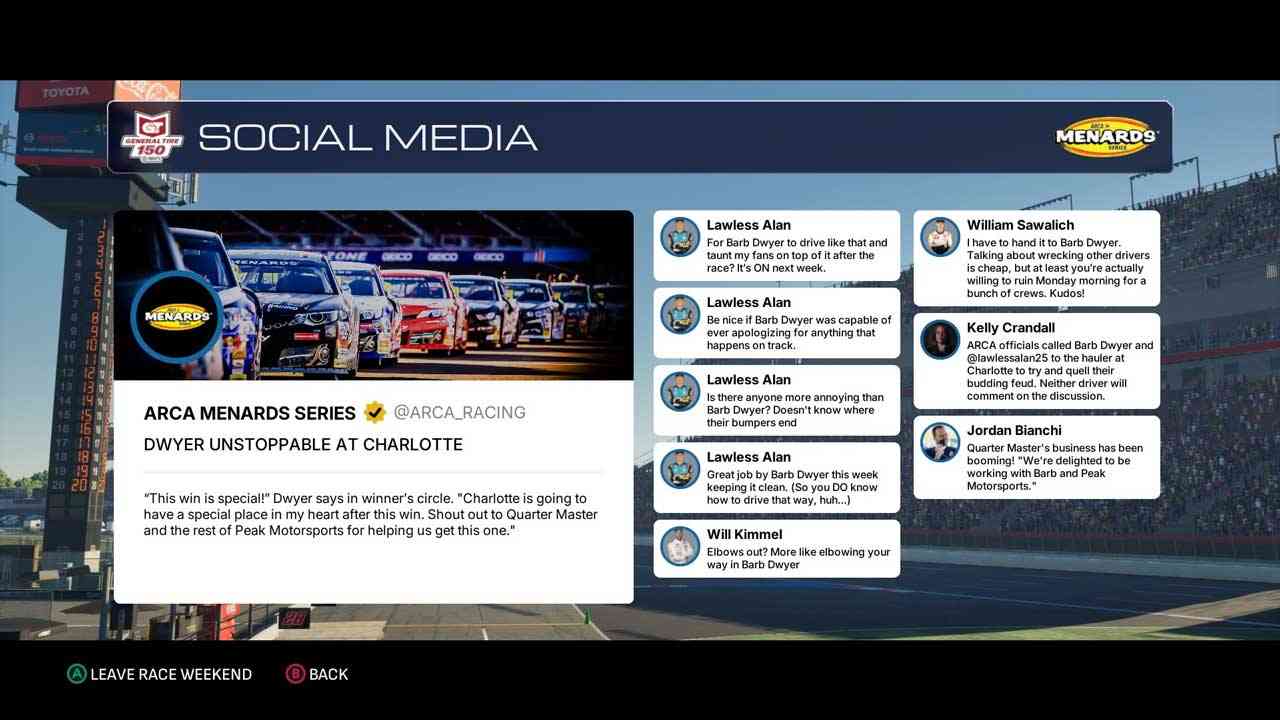
Task: Select the circular Menards avatar on race photo
Action: 178,316
